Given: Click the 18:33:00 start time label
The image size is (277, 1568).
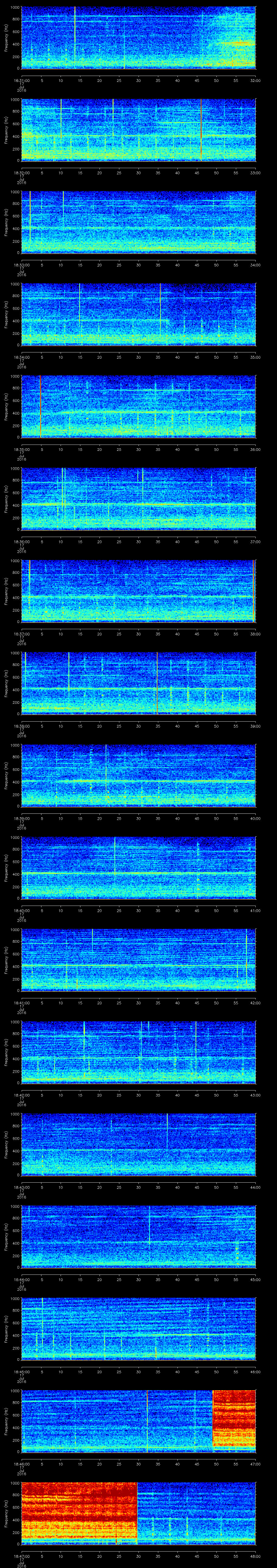Looking at the screenshot, I should tap(22, 265).
